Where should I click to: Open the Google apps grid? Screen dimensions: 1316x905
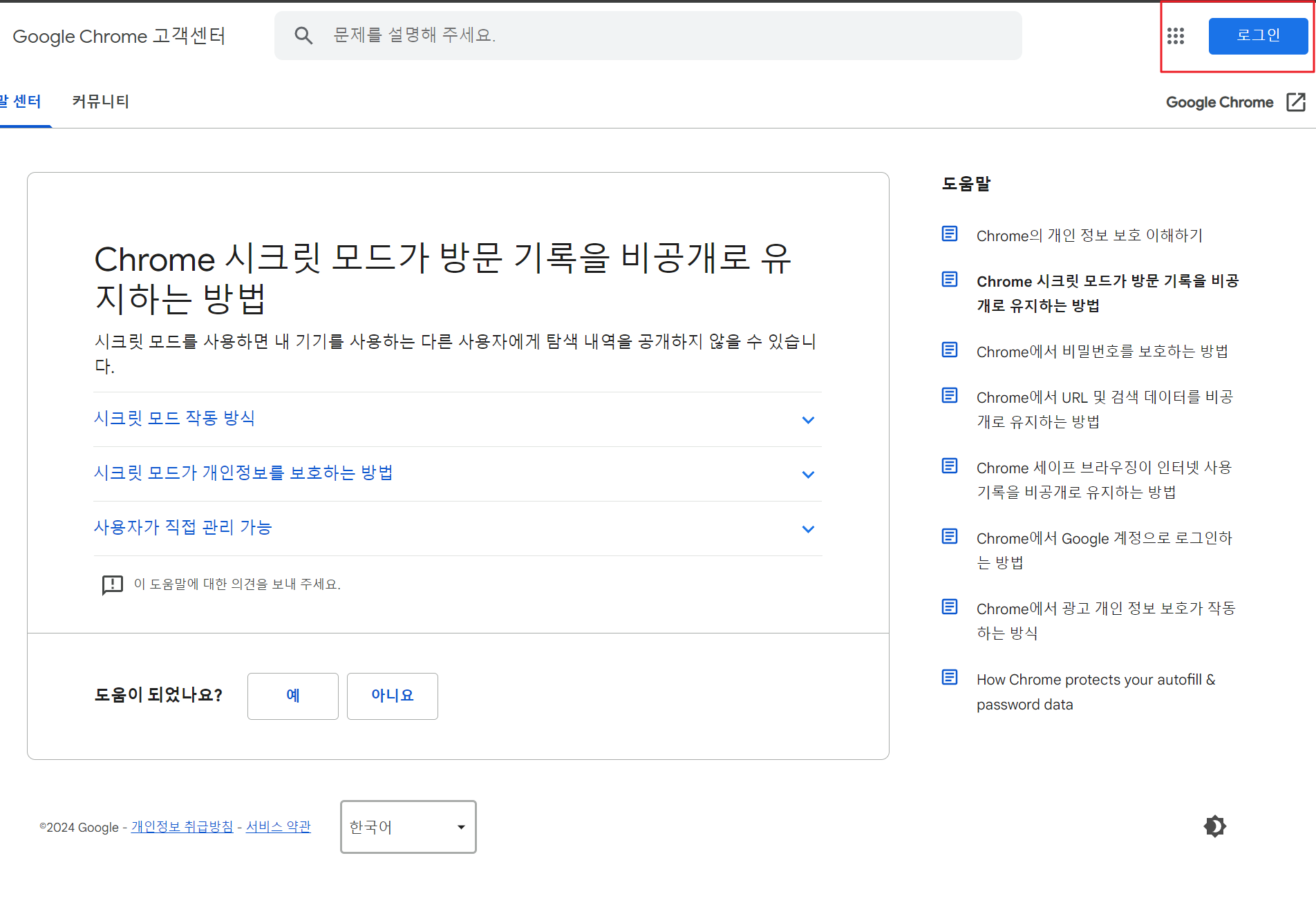click(x=1175, y=36)
